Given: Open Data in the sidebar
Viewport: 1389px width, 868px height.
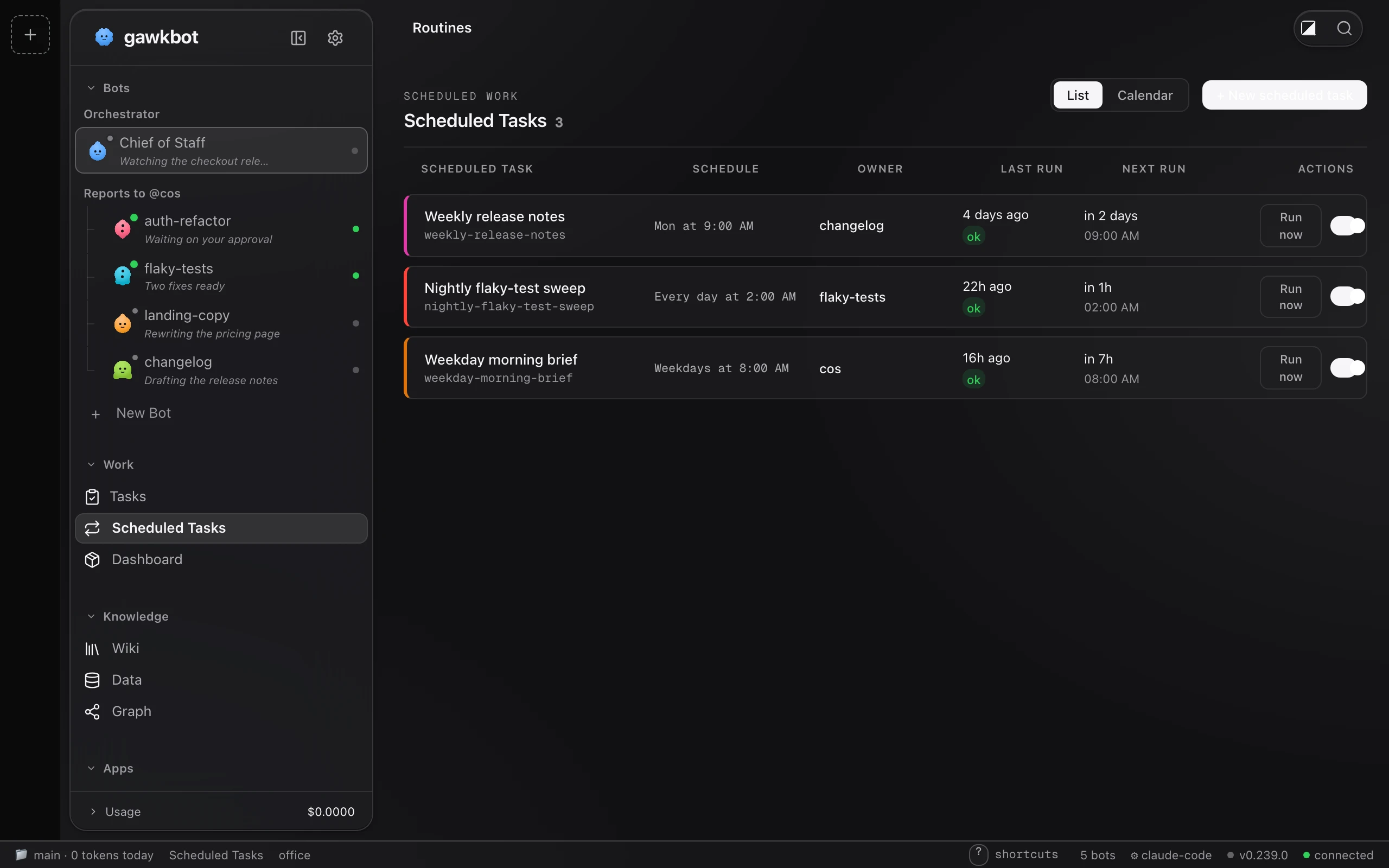Looking at the screenshot, I should (x=221, y=680).
